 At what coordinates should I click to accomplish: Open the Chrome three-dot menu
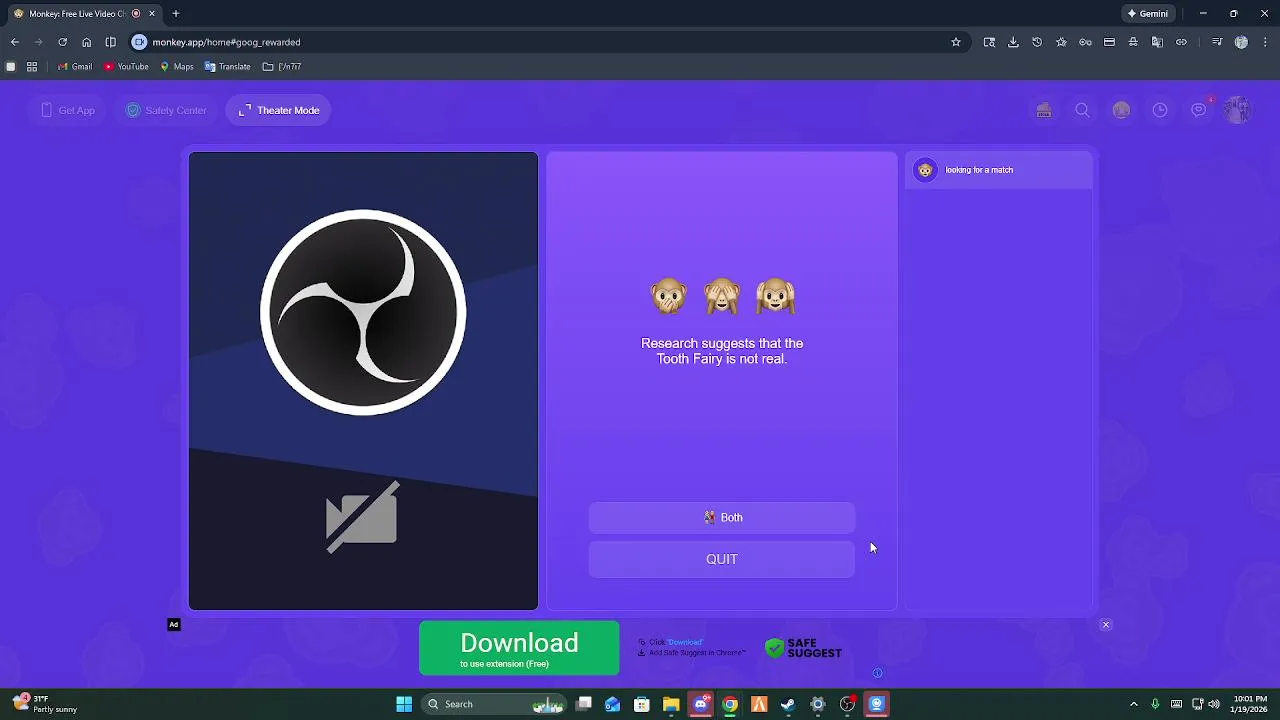pos(1264,42)
